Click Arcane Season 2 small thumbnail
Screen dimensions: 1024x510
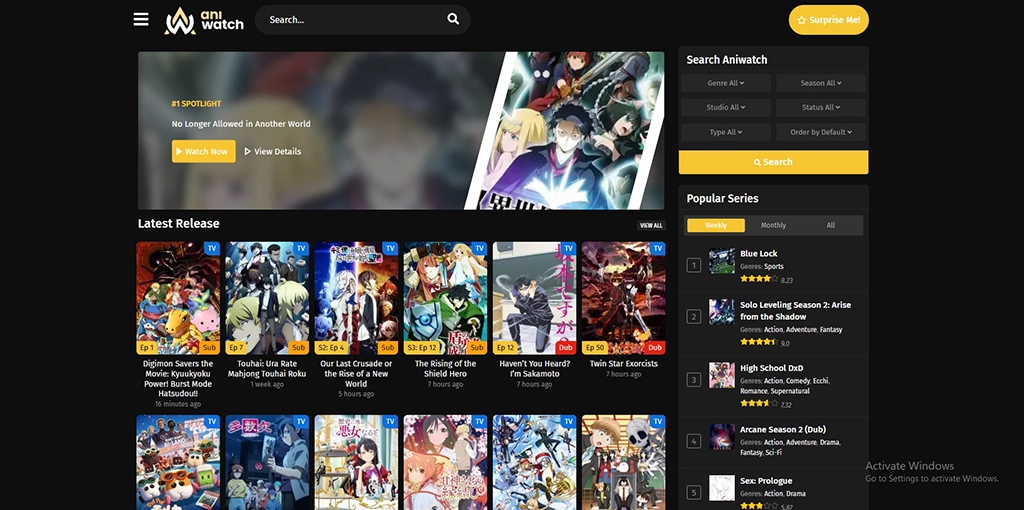722,437
